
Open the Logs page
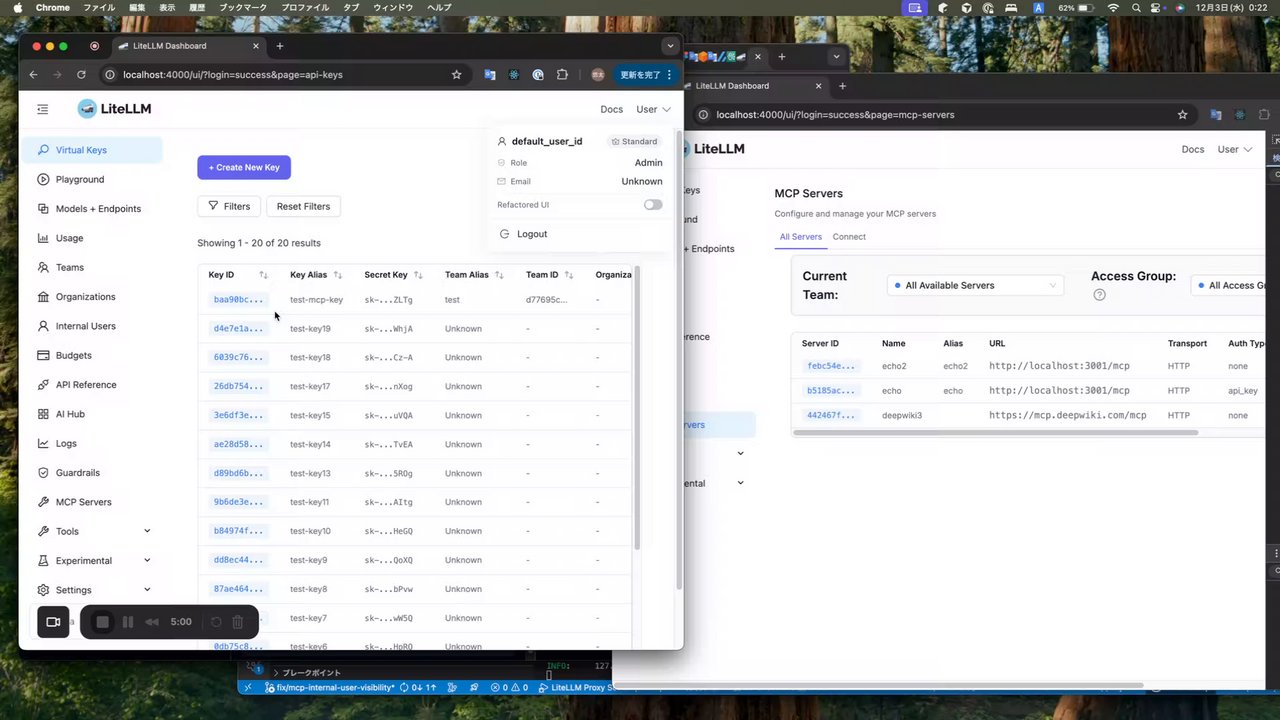point(93,443)
